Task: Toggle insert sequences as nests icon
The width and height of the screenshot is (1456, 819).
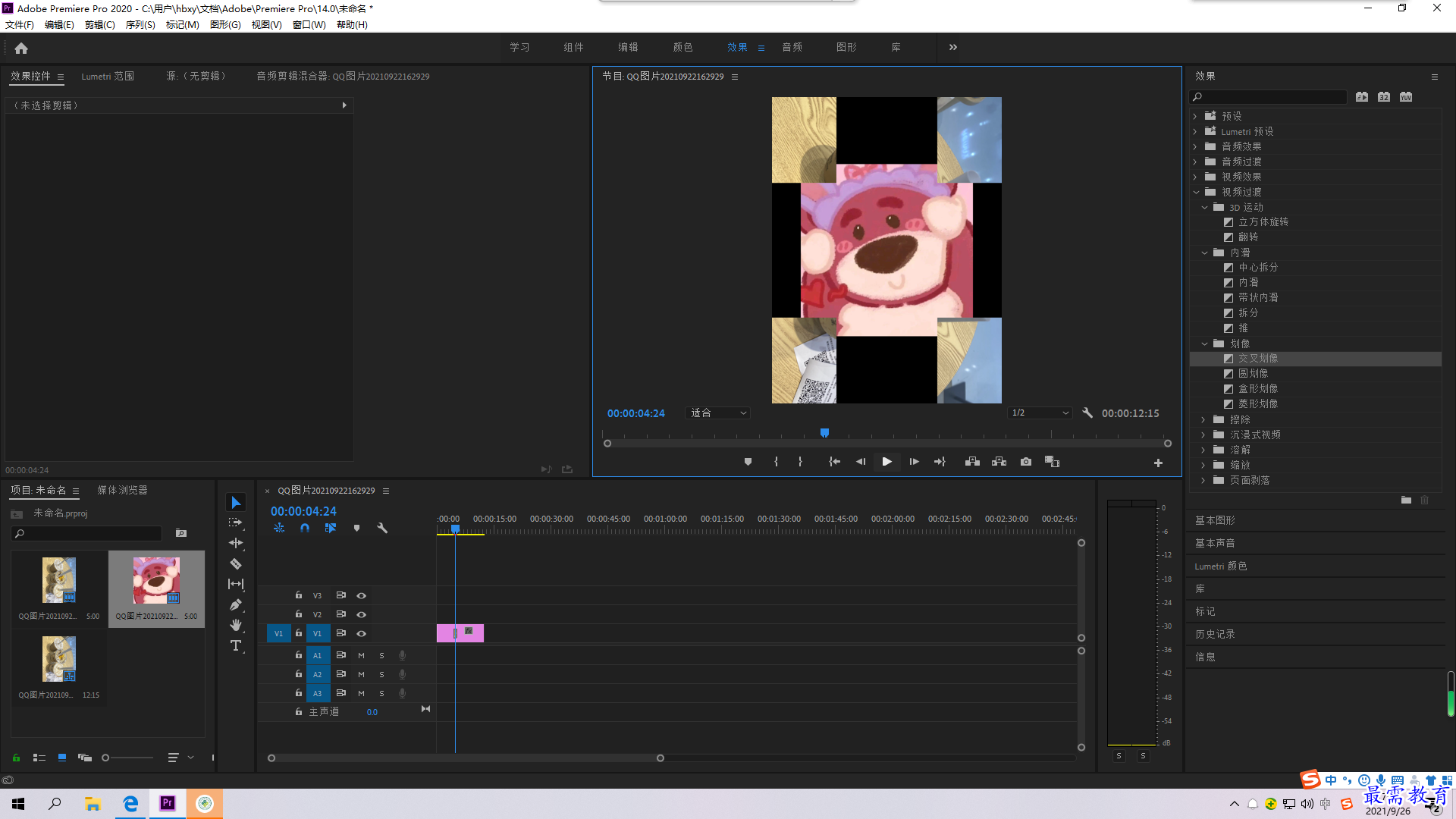Action: tap(279, 528)
